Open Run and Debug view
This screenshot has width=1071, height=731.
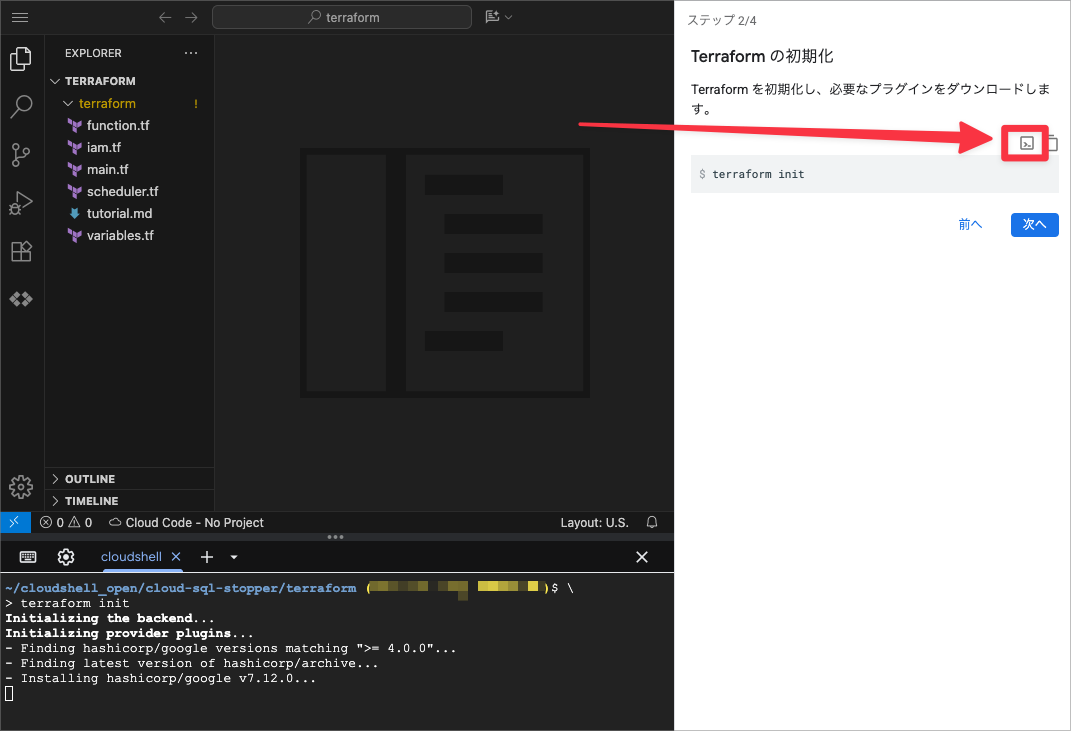pyautogui.click(x=21, y=203)
